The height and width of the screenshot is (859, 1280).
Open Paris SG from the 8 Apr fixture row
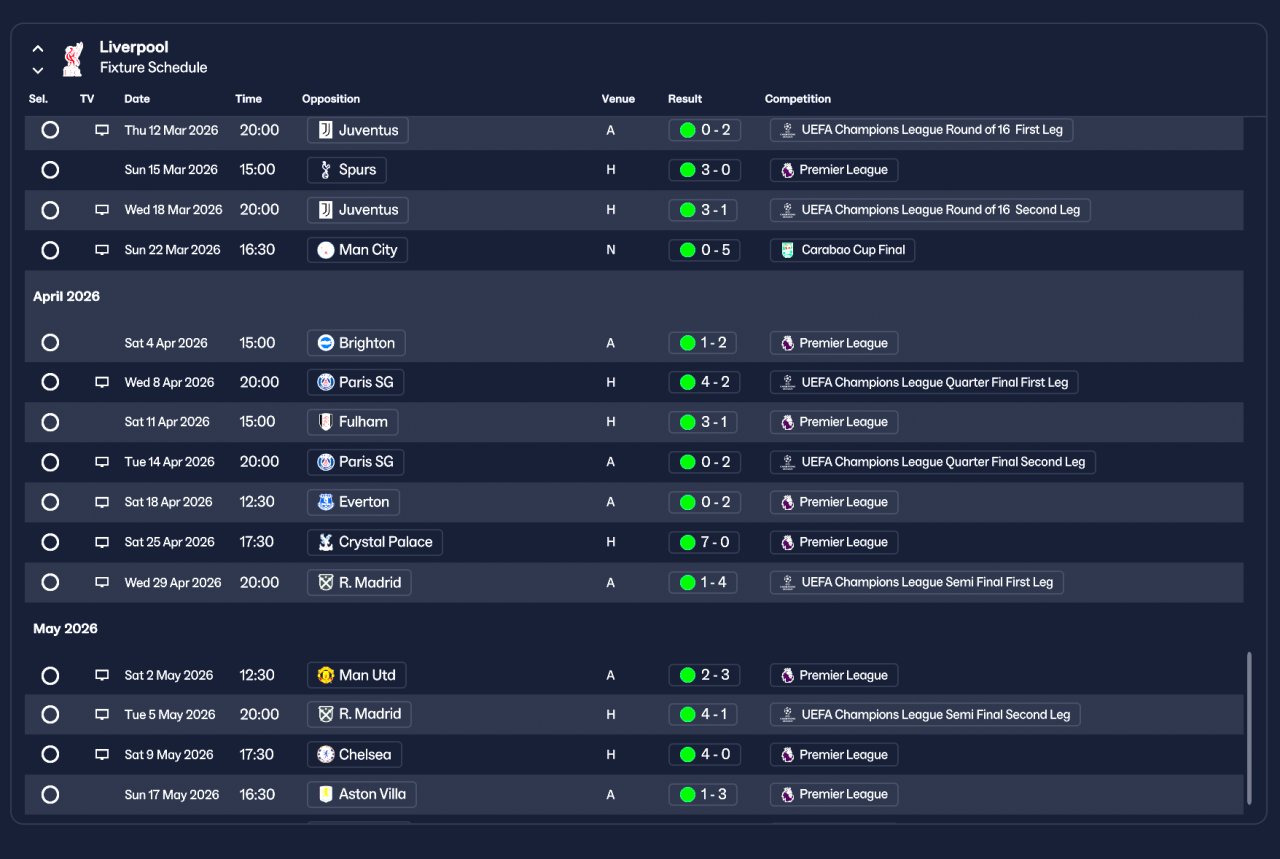pyautogui.click(x=356, y=382)
